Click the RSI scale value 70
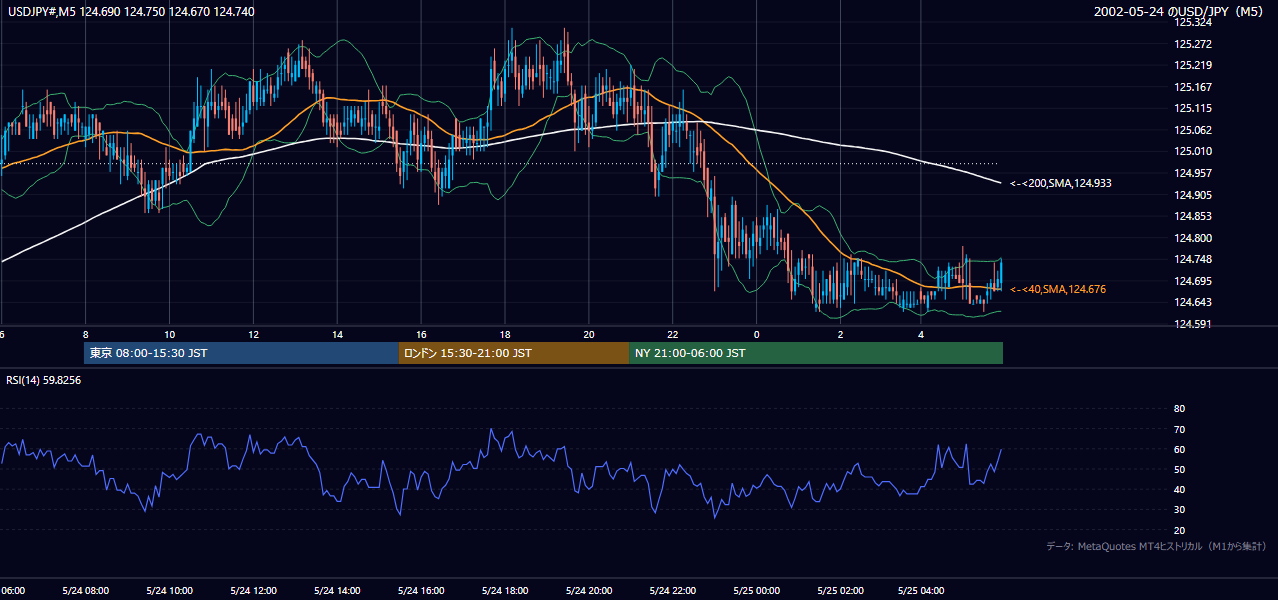 (1179, 429)
